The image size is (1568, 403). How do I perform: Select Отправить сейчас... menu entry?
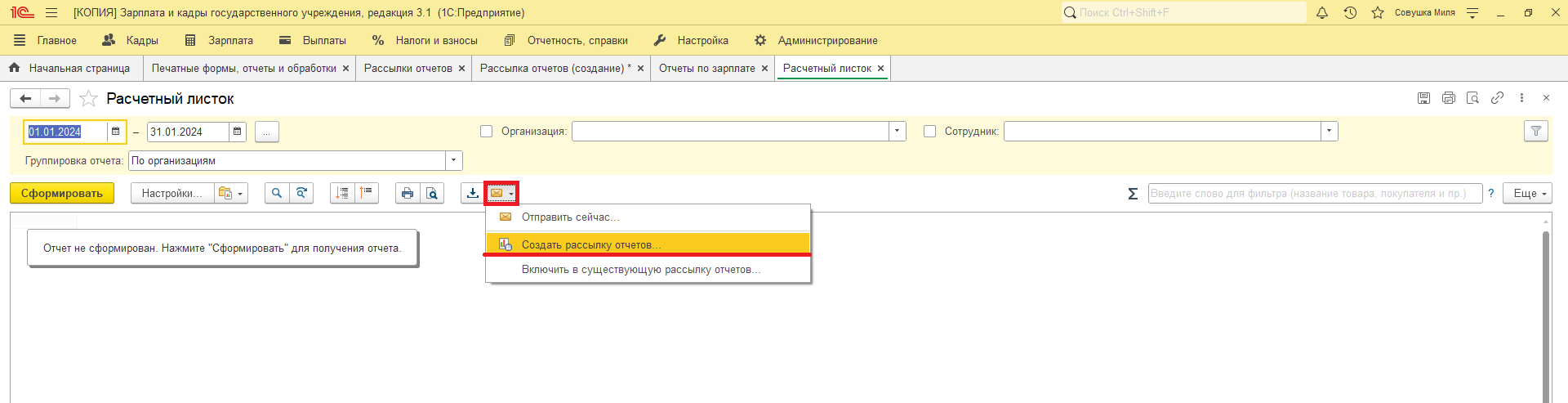tap(648, 217)
